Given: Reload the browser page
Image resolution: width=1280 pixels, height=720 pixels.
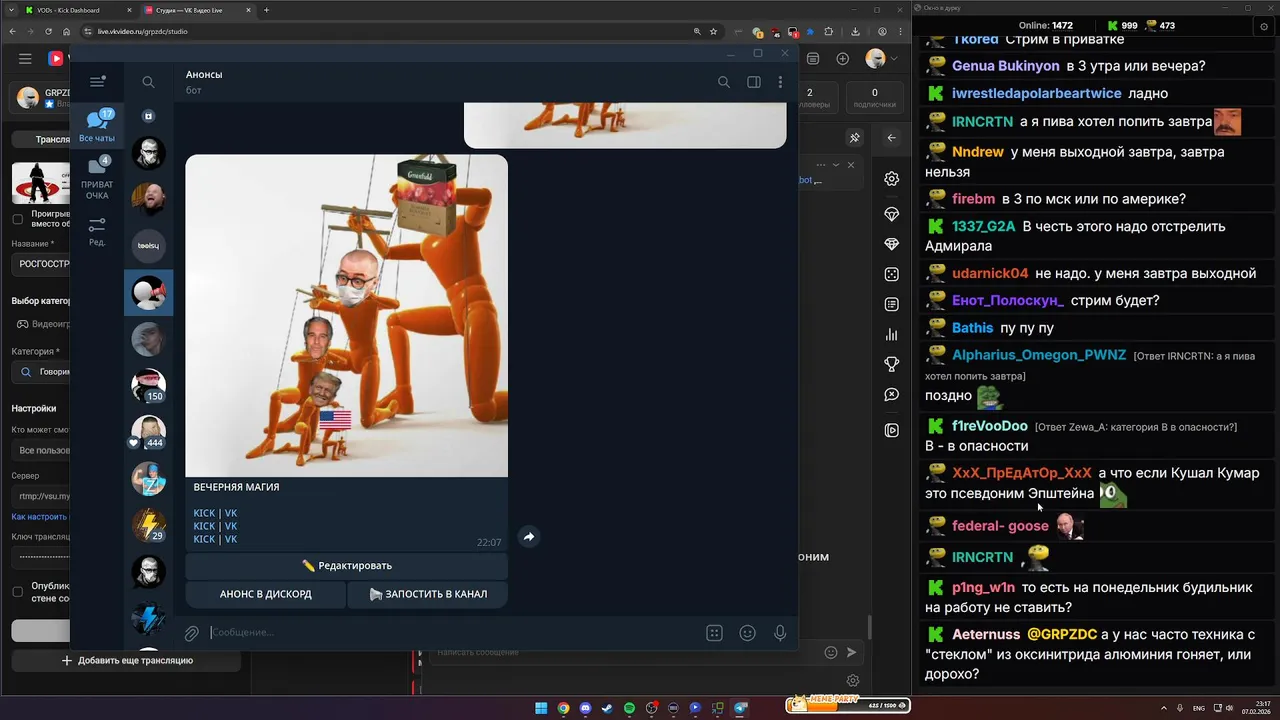Looking at the screenshot, I should point(49,32).
